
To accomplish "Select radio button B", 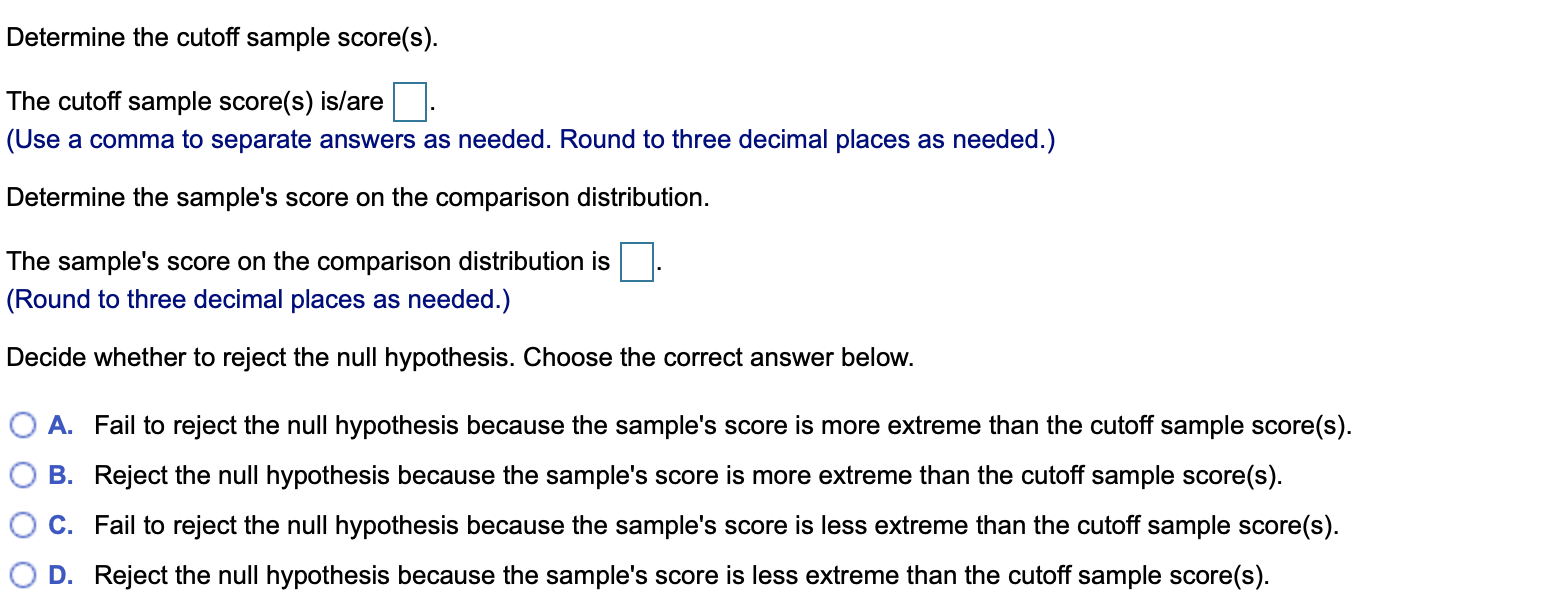I will click(22, 475).
